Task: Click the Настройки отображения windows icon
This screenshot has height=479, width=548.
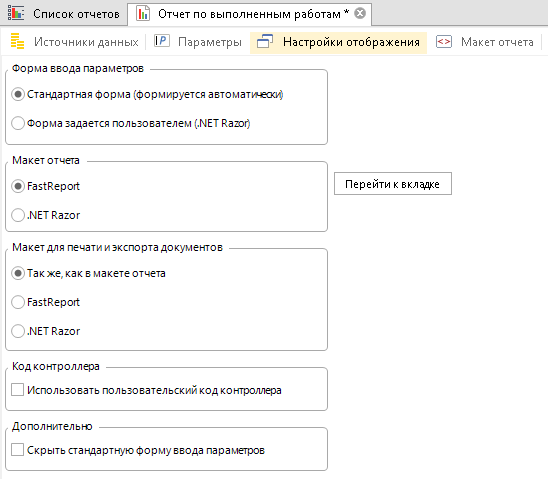Action: pyautogui.click(x=265, y=42)
